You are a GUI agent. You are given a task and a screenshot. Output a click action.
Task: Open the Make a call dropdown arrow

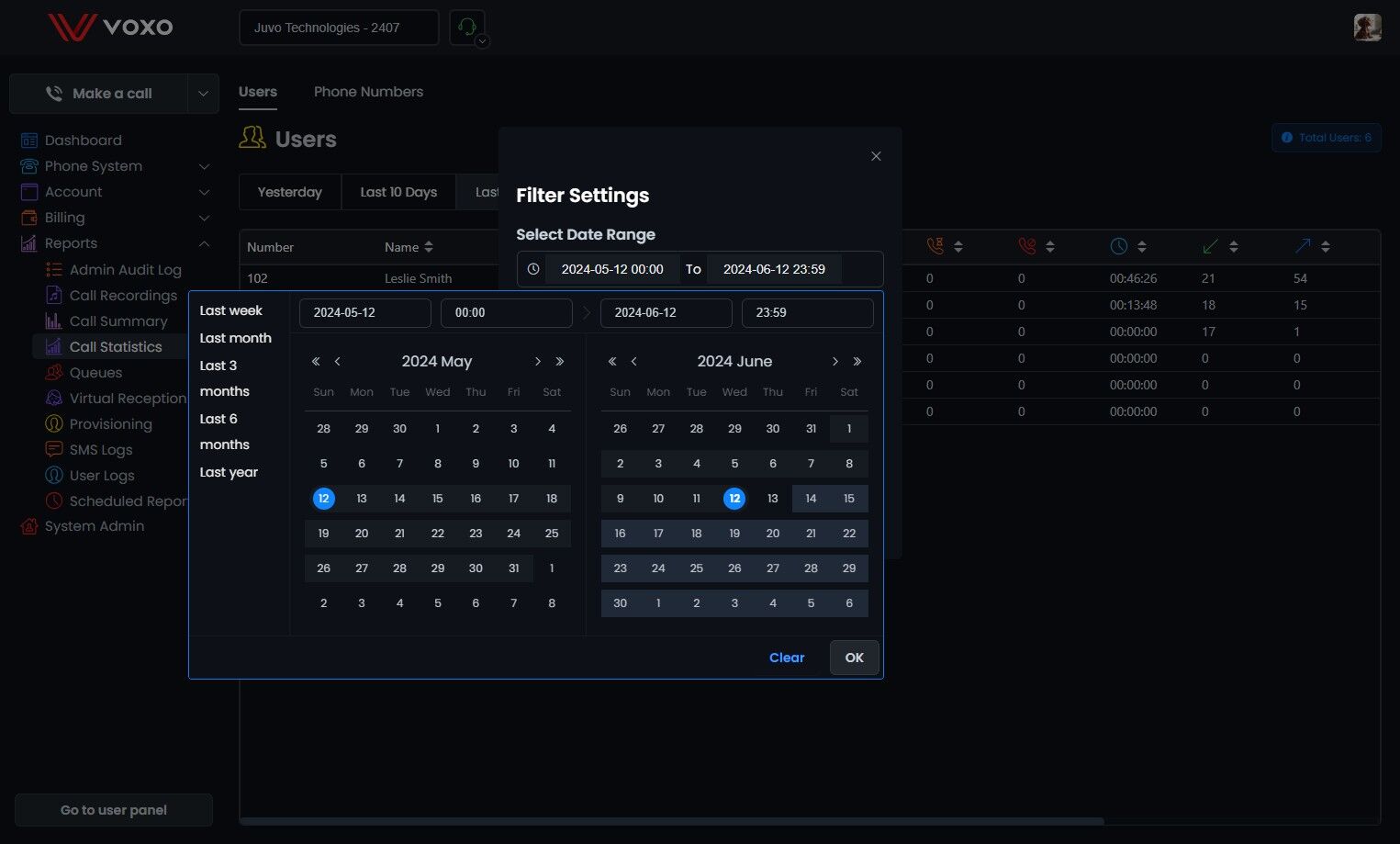tap(203, 94)
